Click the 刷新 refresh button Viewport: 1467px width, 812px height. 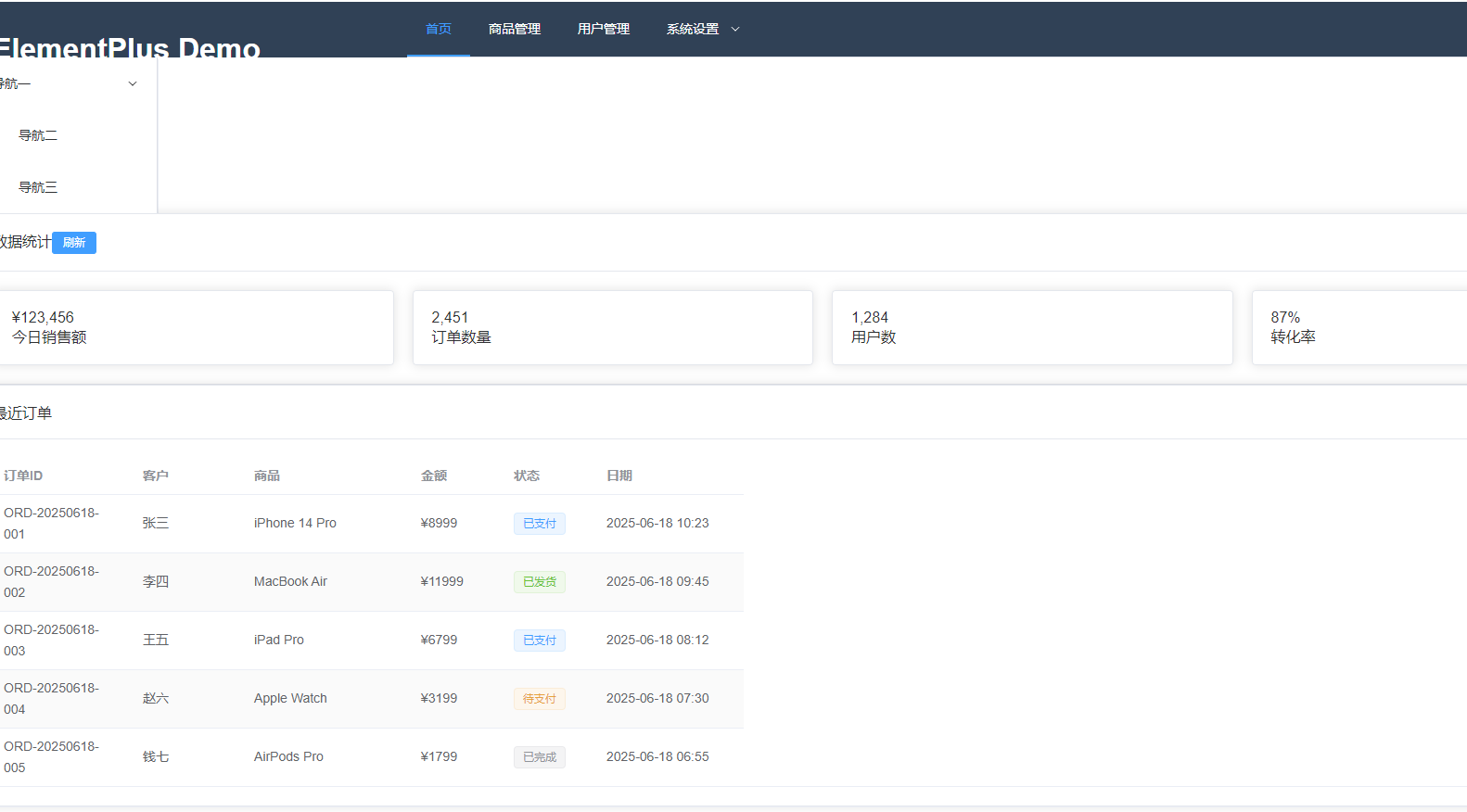point(74,243)
